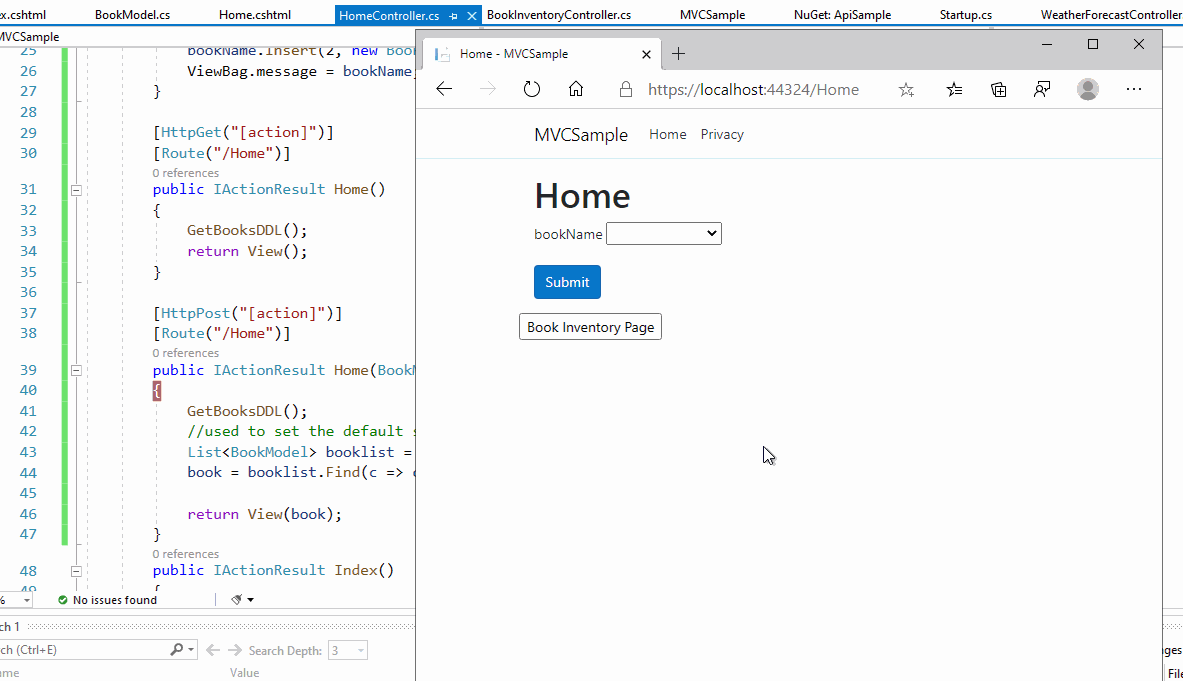
Task: Click the browser Home icon
Action: click(575, 89)
